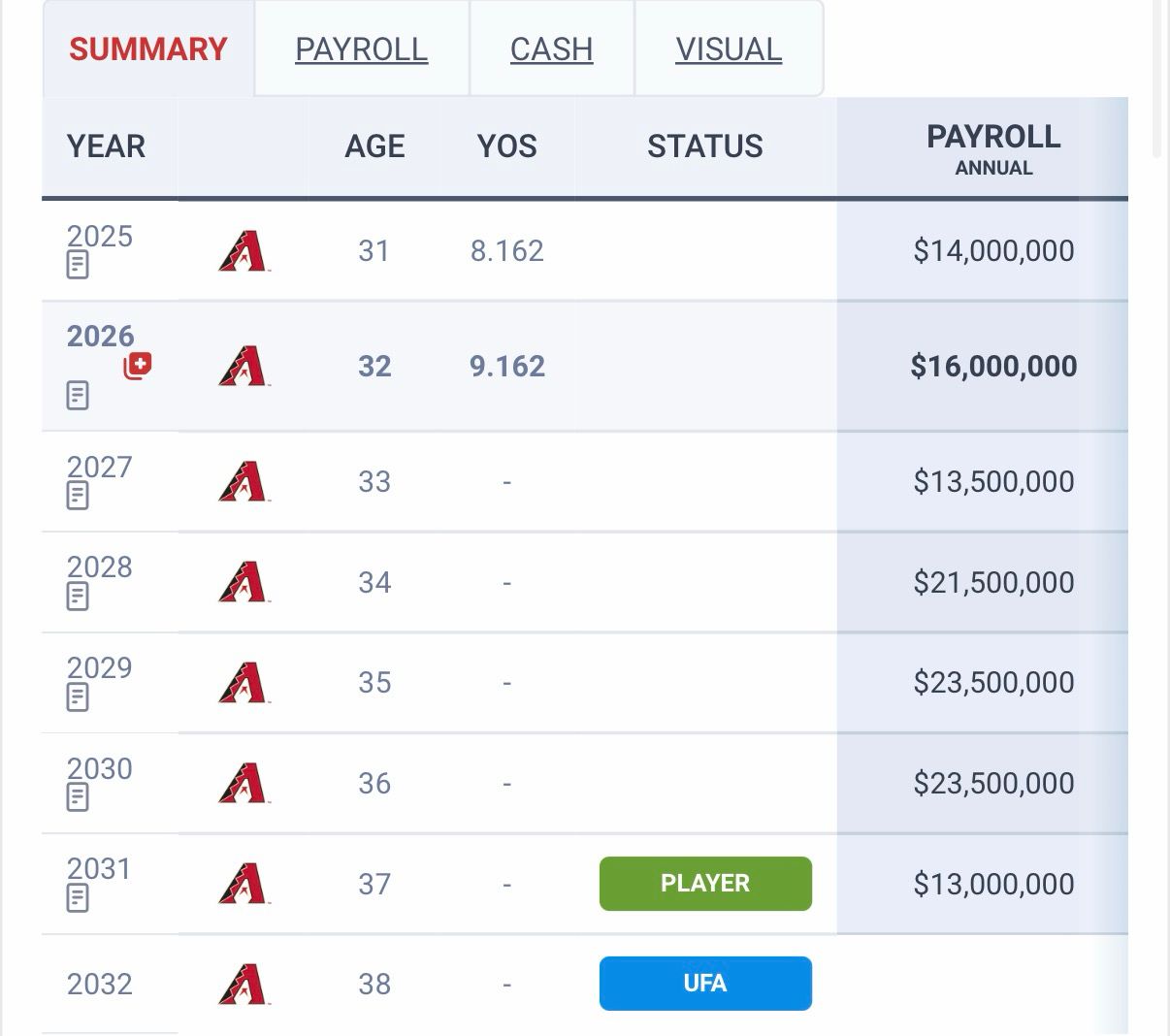Screen dimensions: 1170x1036
Task: Click the green PLAYER option badge
Action: [705, 884]
